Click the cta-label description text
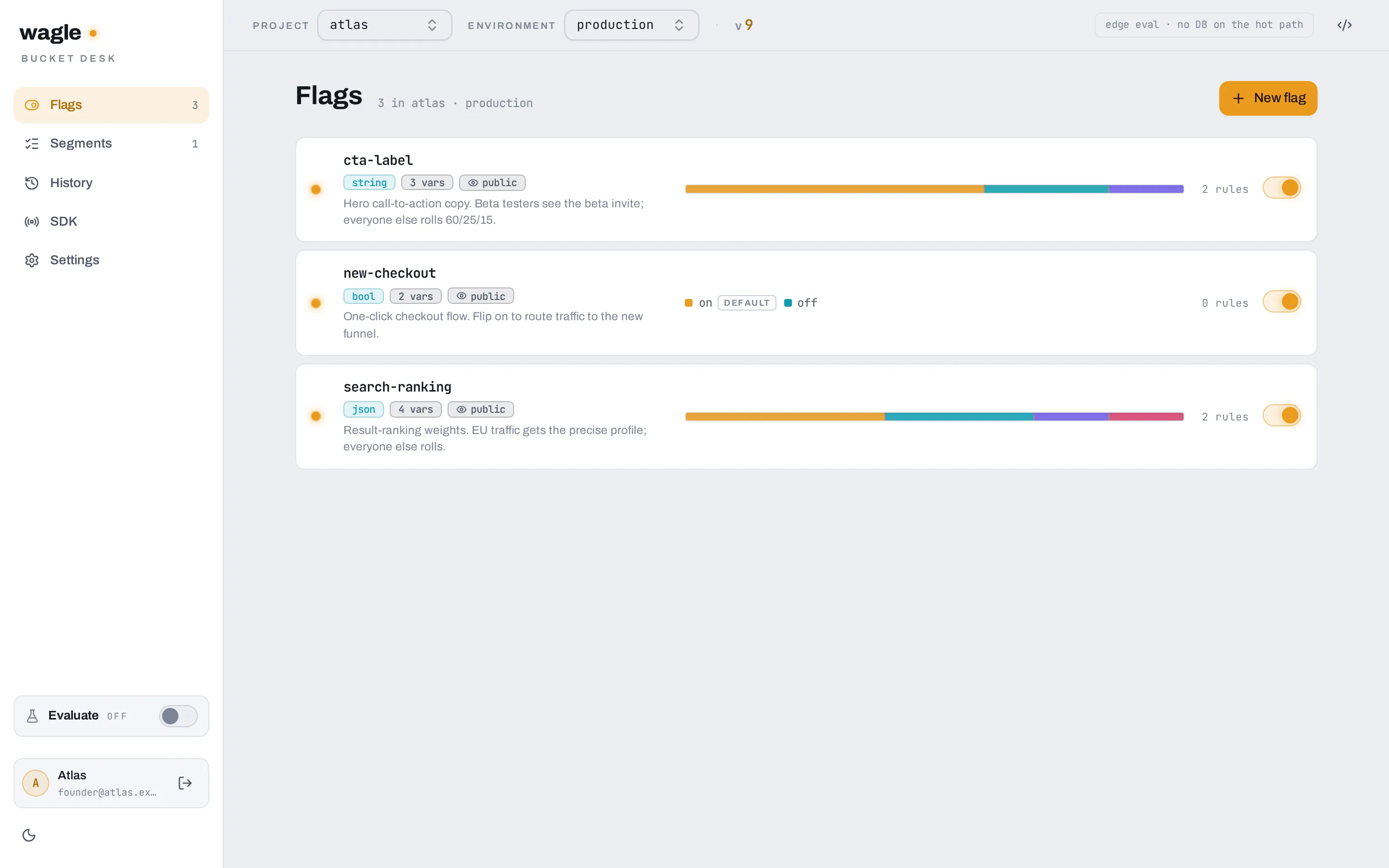The height and width of the screenshot is (868, 1389). click(x=493, y=212)
